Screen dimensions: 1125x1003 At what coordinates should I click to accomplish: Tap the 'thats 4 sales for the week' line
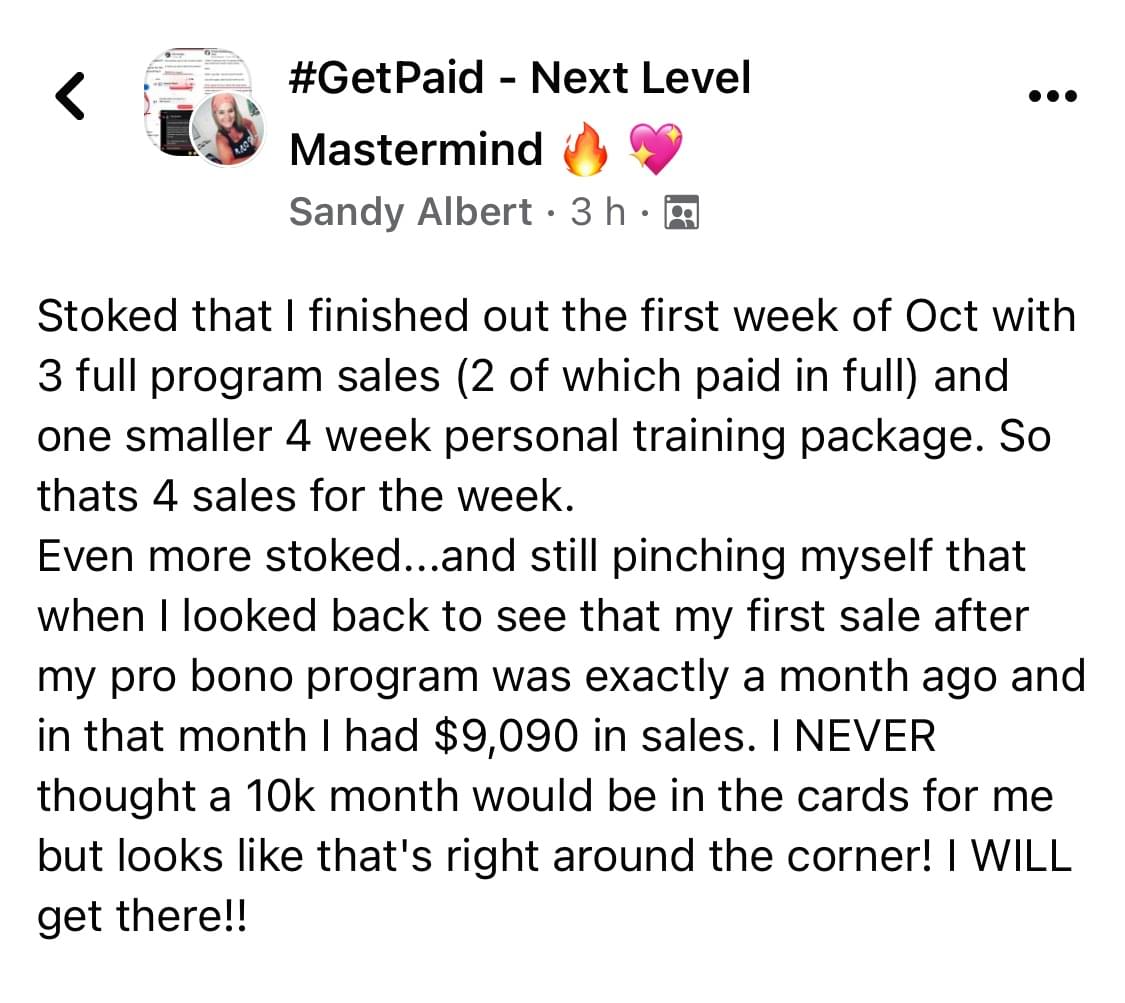(x=306, y=496)
